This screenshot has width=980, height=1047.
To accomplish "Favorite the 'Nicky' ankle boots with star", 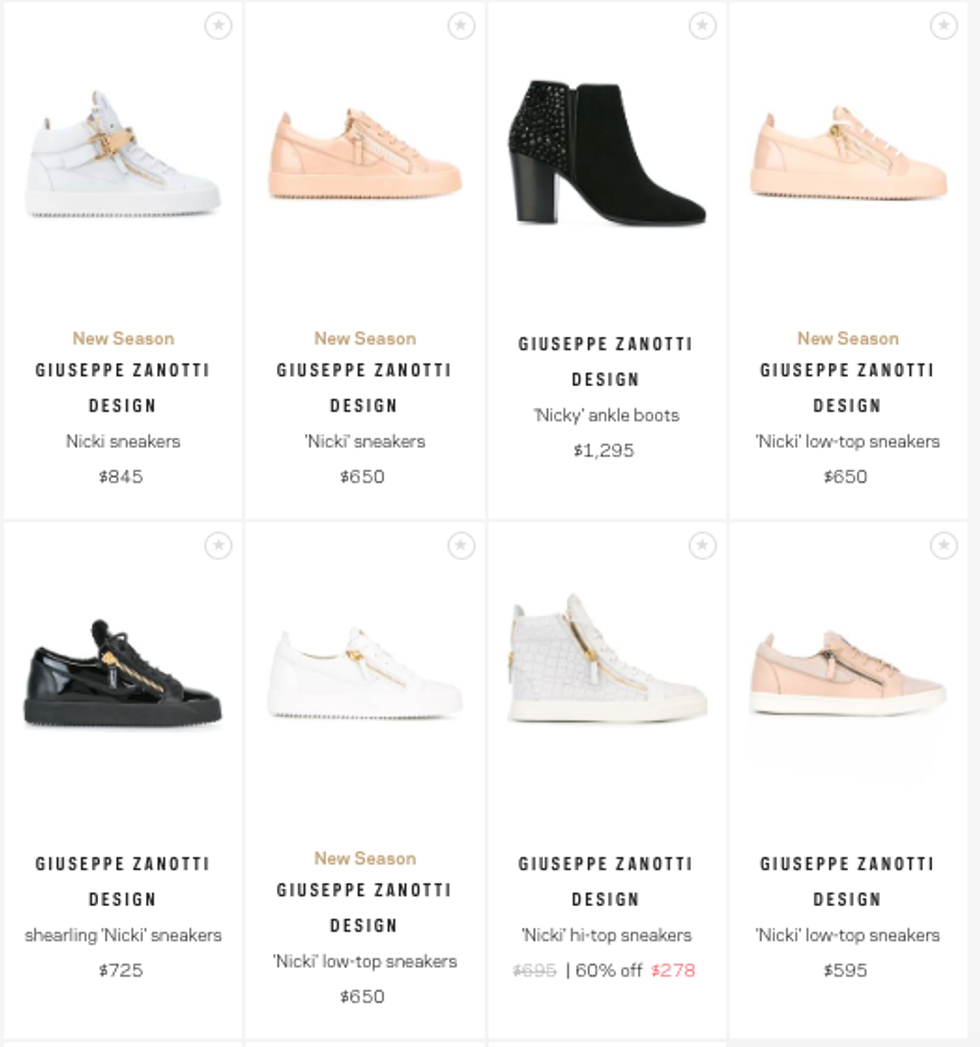I will 702,25.
